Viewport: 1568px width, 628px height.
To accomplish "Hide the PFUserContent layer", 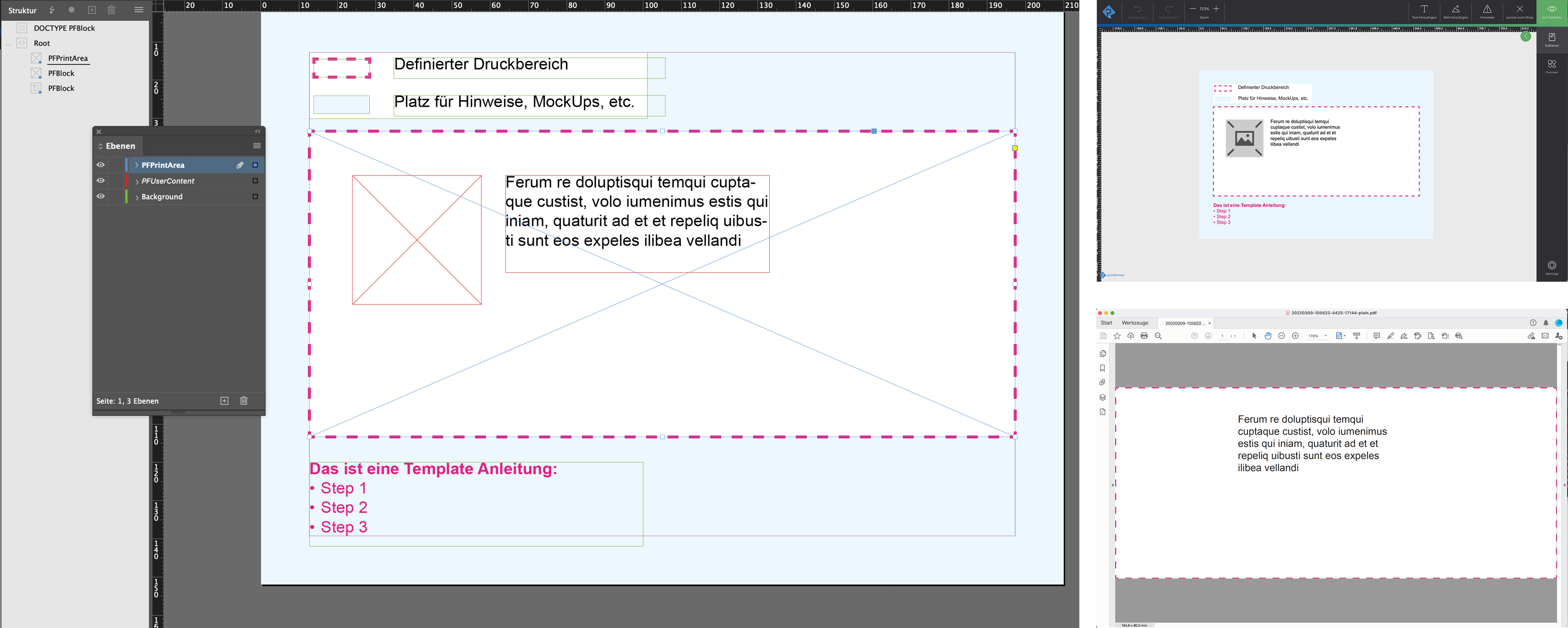I will 100,181.
